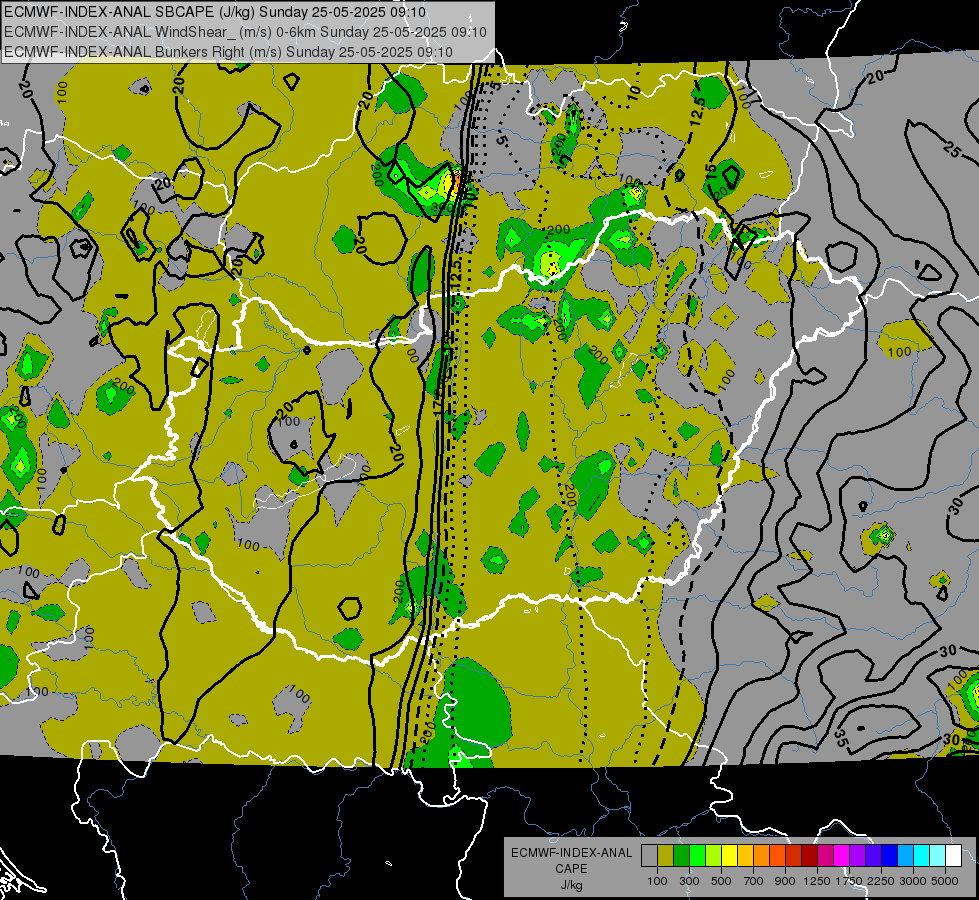The height and width of the screenshot is (900, 979).
Task: Click the orange swatch right of 700
Action: tap(761, 856)
